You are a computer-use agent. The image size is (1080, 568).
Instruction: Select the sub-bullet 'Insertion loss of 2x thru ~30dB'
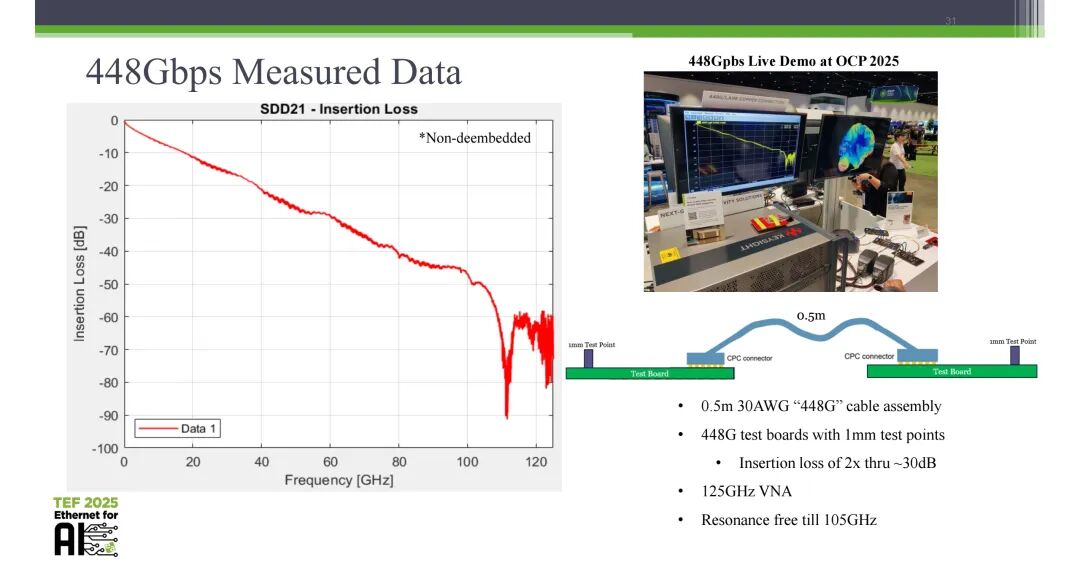(838, 463)
